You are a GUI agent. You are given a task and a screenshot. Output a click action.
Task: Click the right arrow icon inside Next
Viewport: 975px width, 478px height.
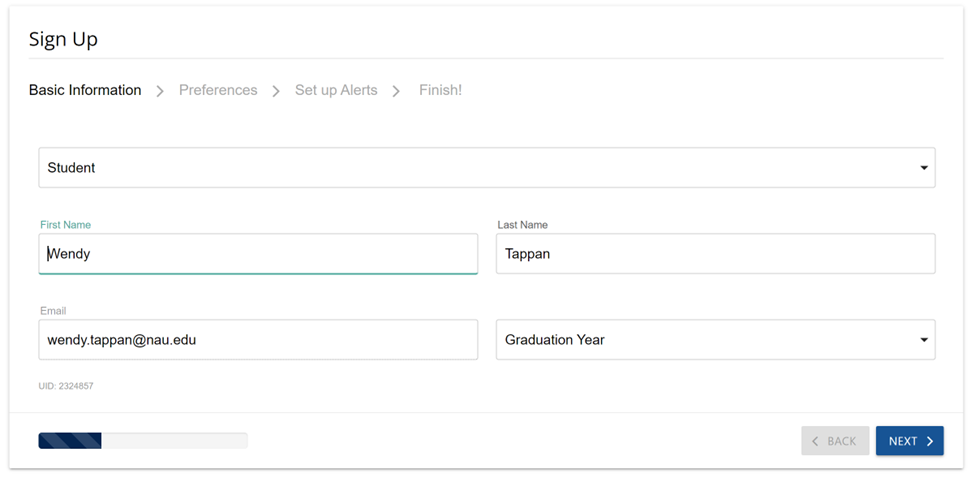point(930,441)
